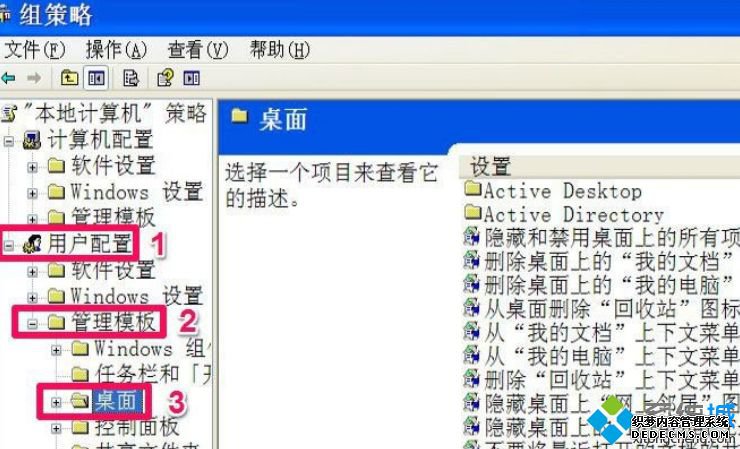Click the Export List toolbar icon
Viewport: 740px width, 449px height.
pos(130,78)
